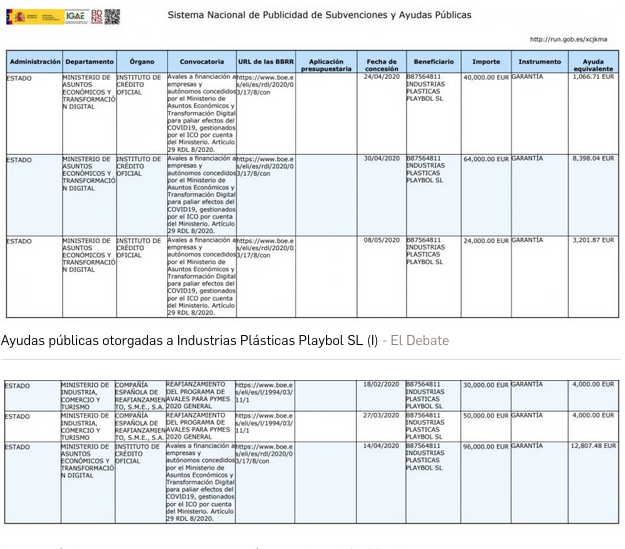Select the Importe column header
The image size is (625, 549).
pyautogui.click(x=486, y=61)
